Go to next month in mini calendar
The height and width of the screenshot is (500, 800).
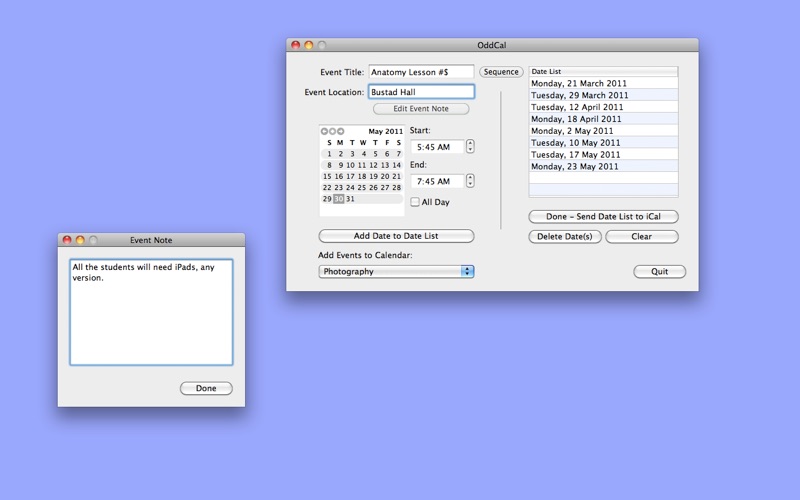(340, 131)
